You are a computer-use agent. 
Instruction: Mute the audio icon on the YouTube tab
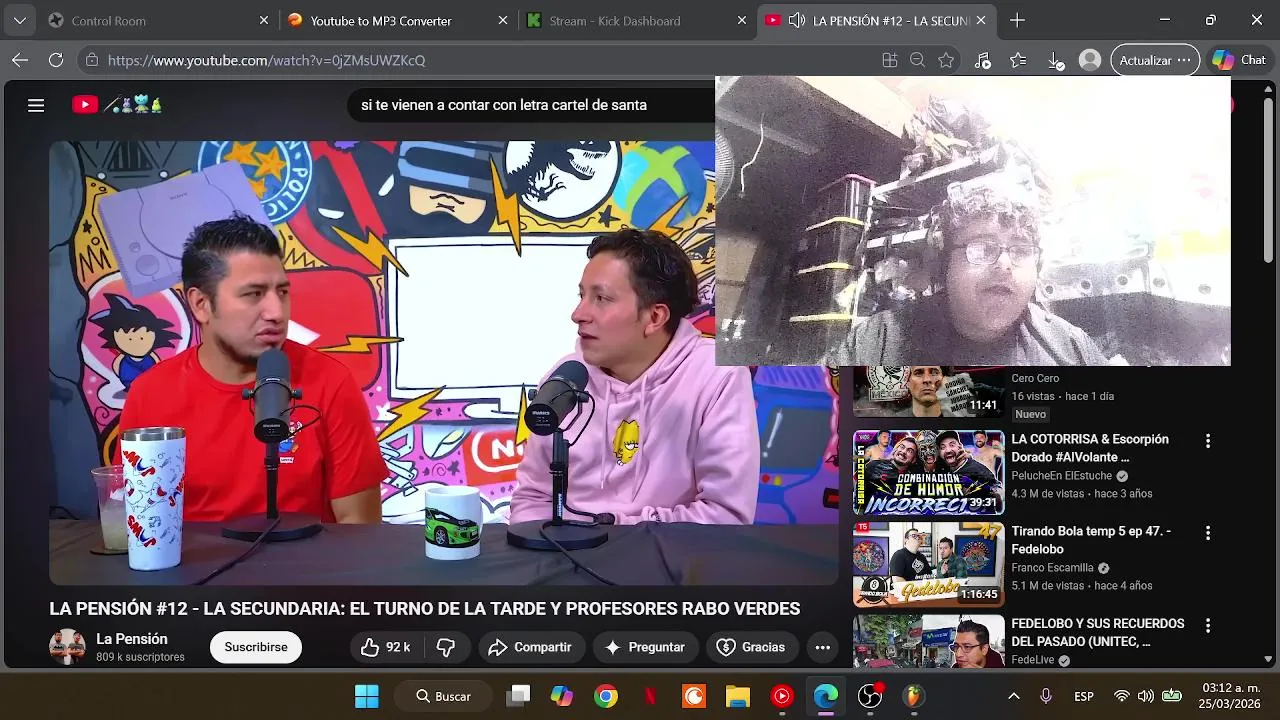pos(797,20)
